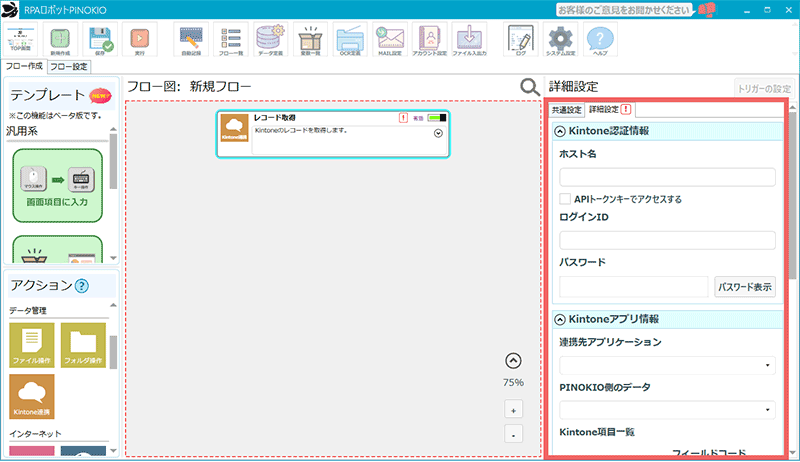Click the 75% zoom level text
Viewport: 800px width, 462px height.
point(513,382)
